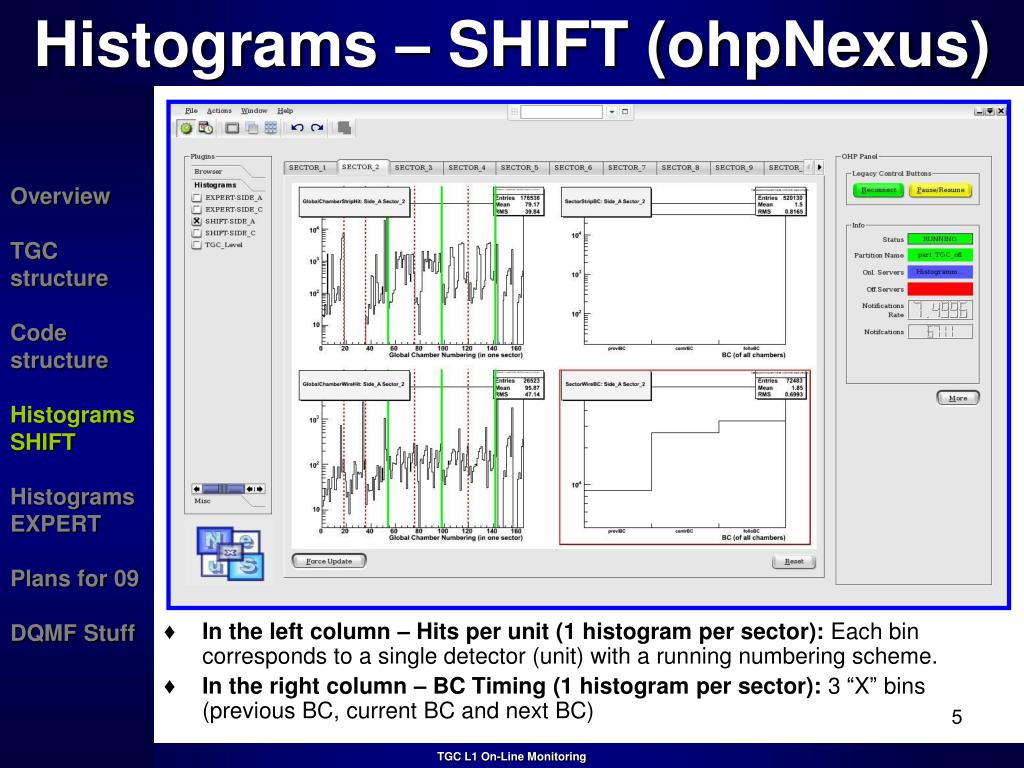The image size is (1024, 768).
Task: Click Histograms SHIFT in the slide sidebar
Action: click(72, 428)
